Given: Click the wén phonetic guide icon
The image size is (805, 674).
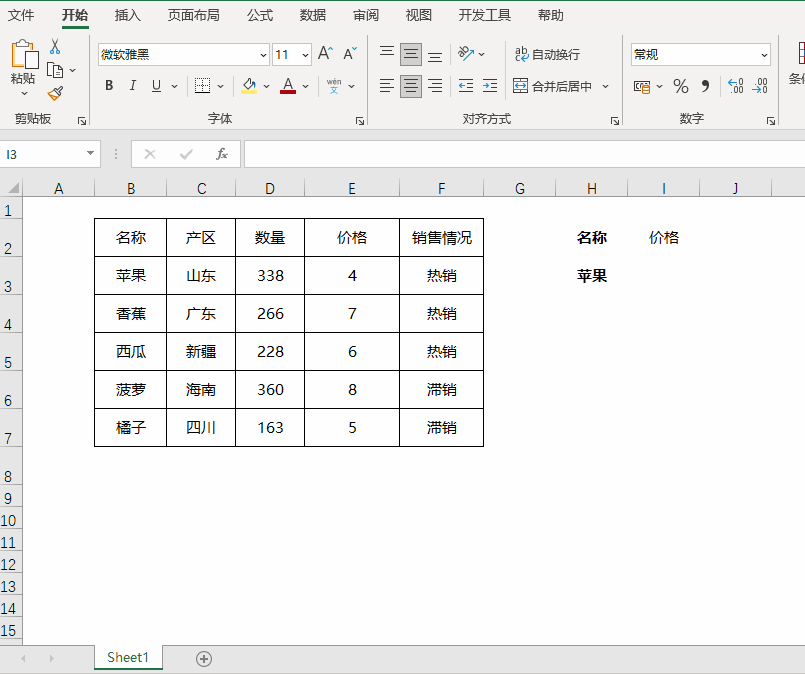Looking at the screenshot, I should tap(334, 86).
